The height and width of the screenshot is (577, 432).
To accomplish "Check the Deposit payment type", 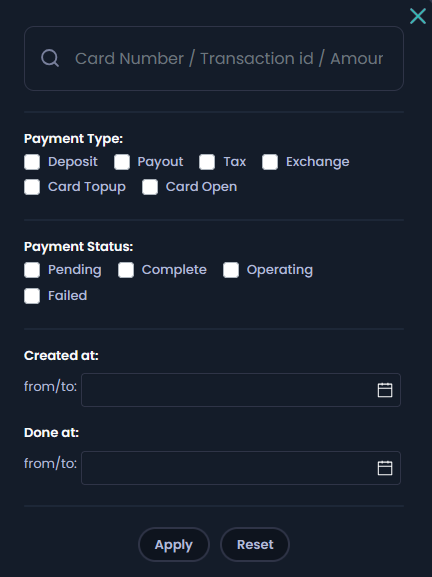I will pyautogui.click(x=32, y=162).
